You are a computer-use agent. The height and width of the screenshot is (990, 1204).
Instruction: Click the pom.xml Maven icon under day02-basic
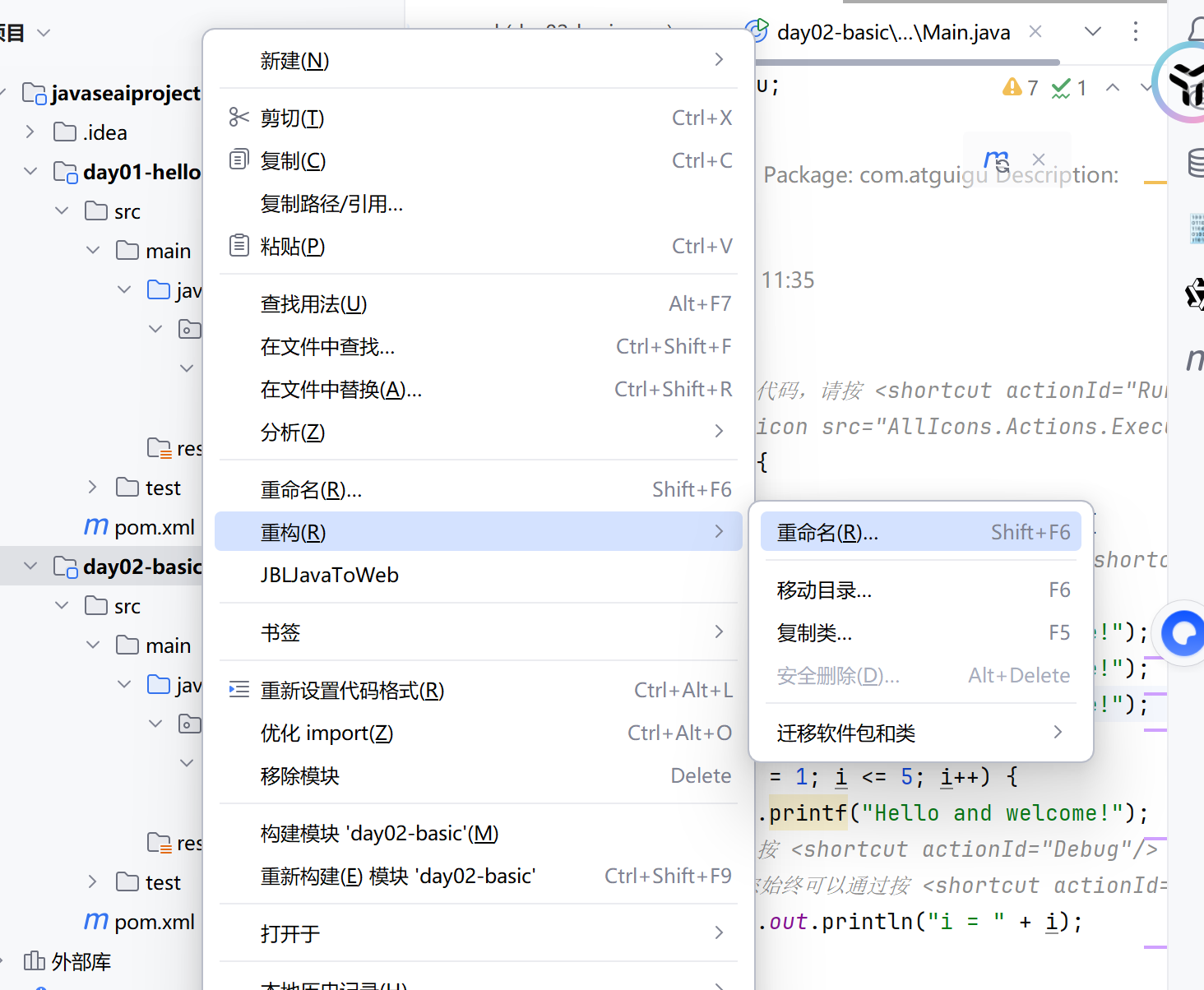(x=96, y=921)
